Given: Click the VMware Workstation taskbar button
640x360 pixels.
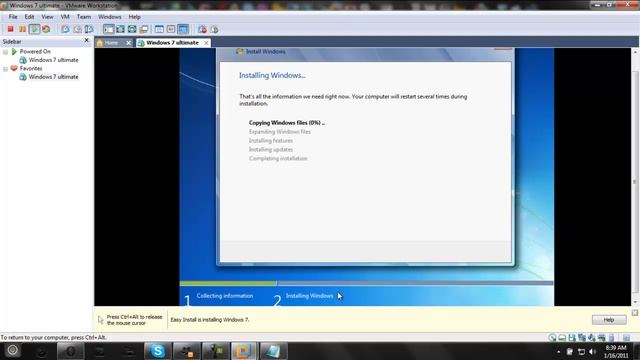Looking at the screenshot, I should coord(243,351).
